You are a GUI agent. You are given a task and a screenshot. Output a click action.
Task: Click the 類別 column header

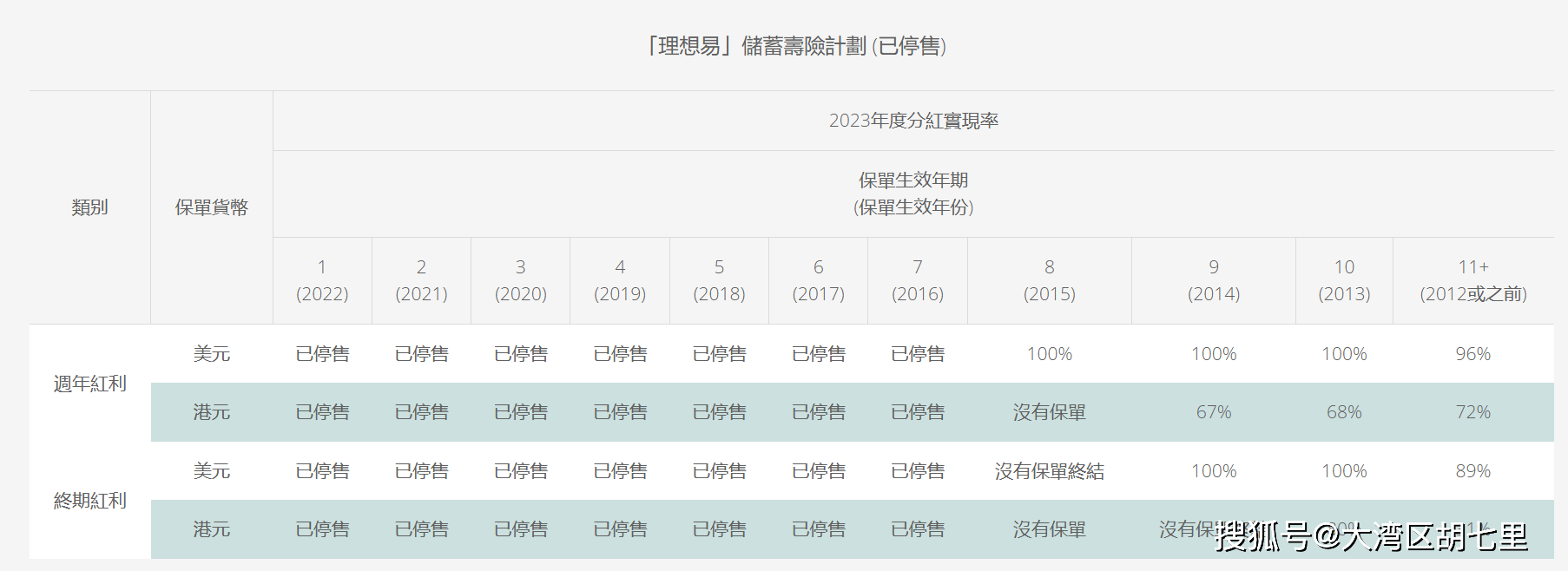[x=89, y=207]
